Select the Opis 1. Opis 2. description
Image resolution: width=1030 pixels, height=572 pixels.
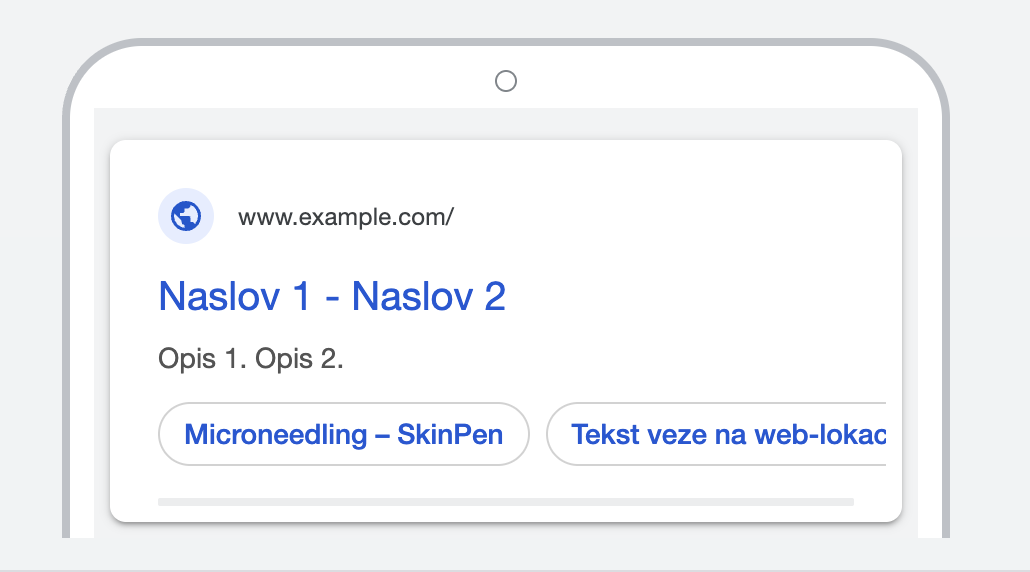coord(251,359)
